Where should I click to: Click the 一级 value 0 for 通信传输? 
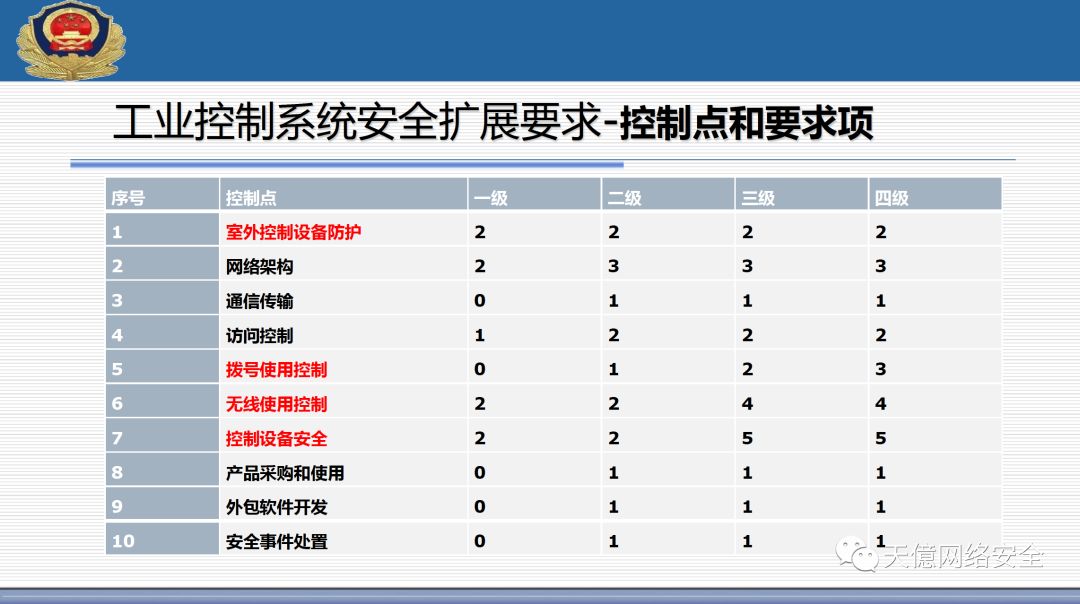point(480,300)
